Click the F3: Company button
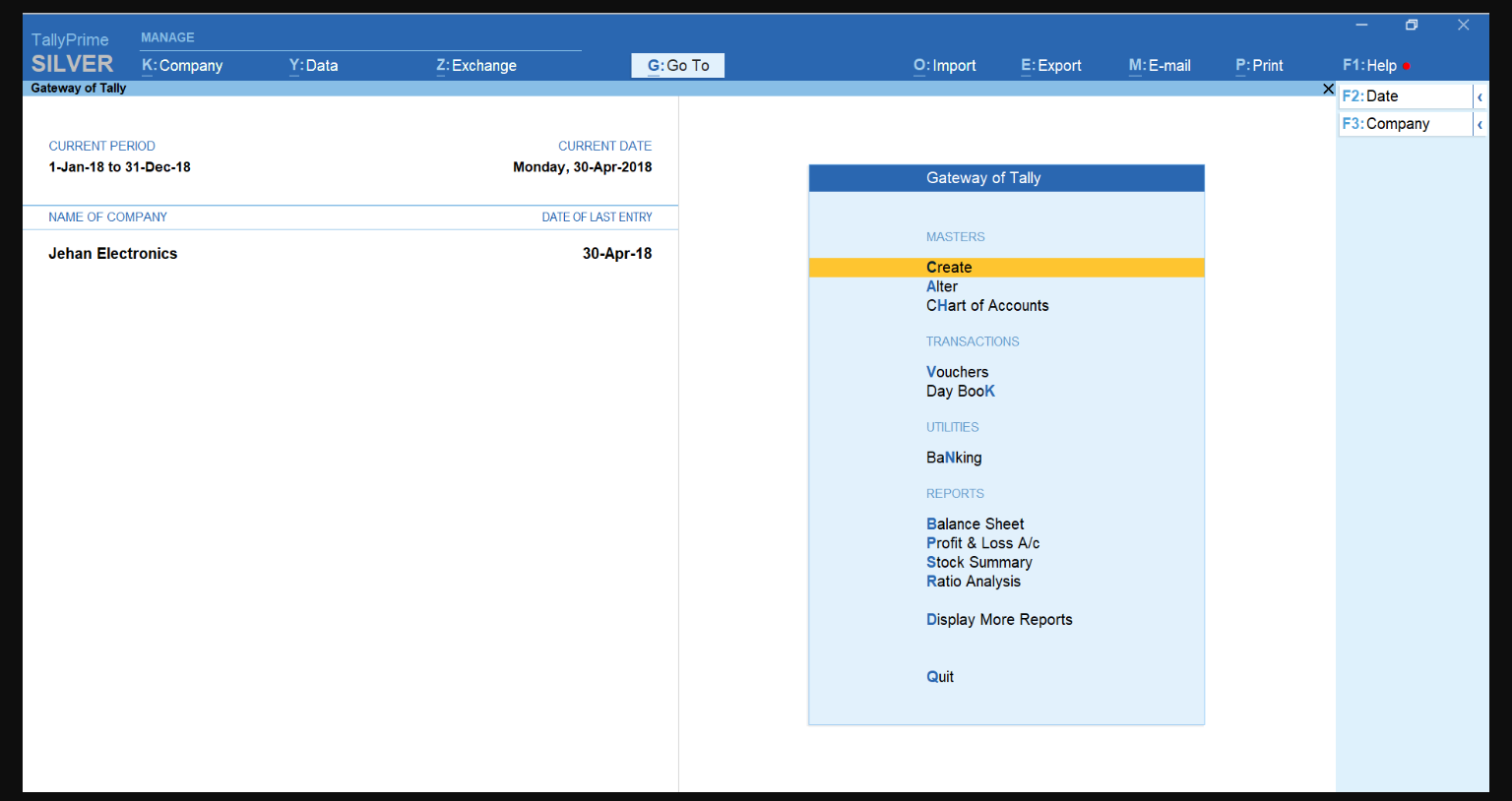Screen dimensions: 1512x801 click(x=1406, y=124)
